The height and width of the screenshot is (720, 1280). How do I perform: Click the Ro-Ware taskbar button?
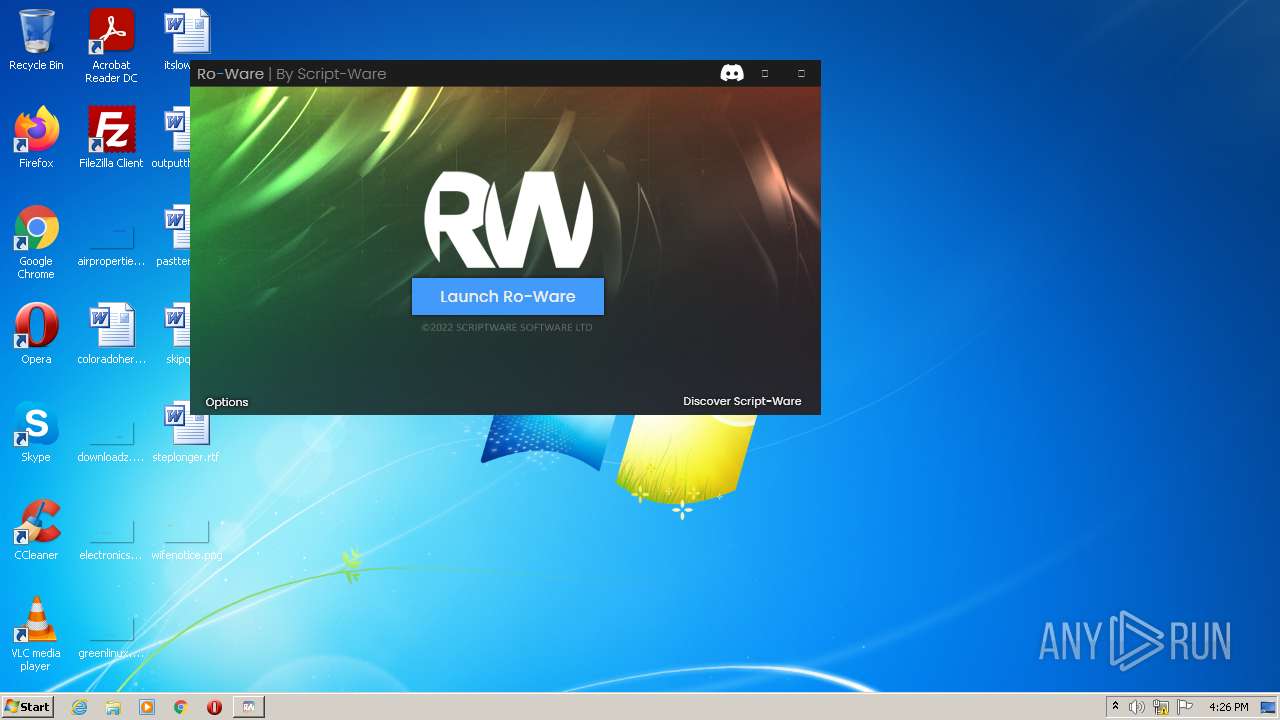point(249,707)
